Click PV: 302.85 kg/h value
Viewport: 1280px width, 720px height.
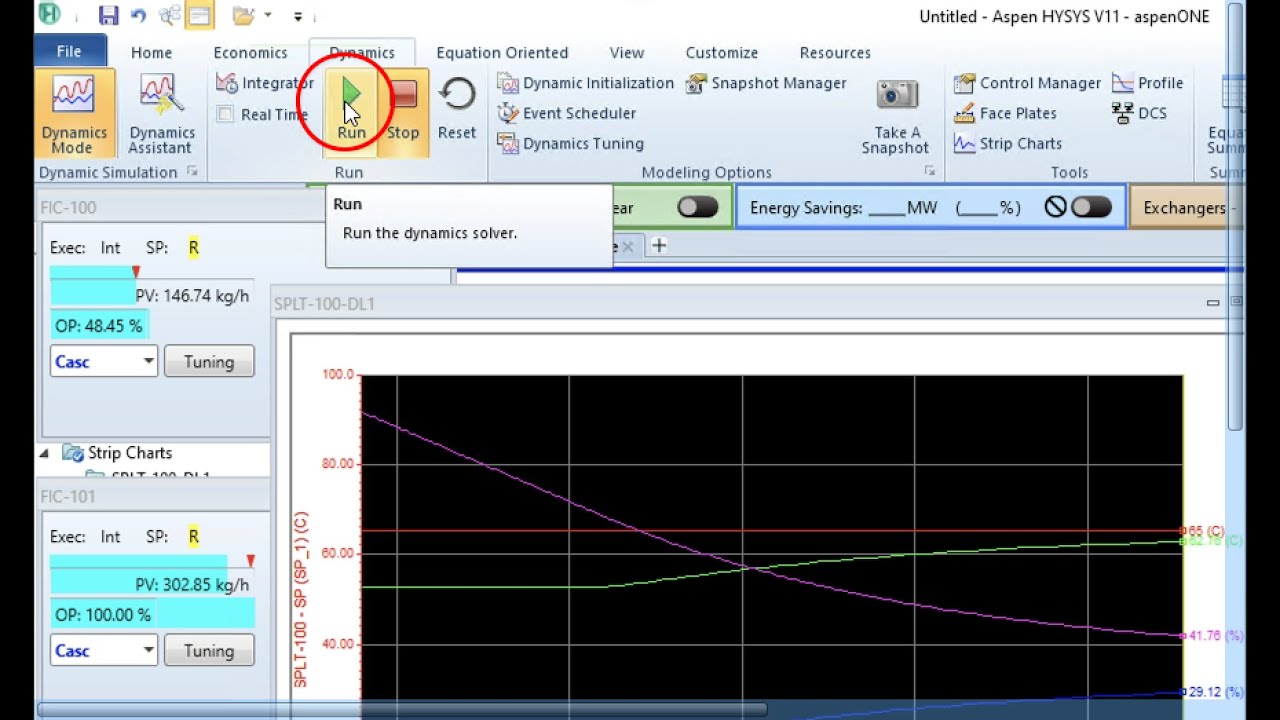click(192, 585)
